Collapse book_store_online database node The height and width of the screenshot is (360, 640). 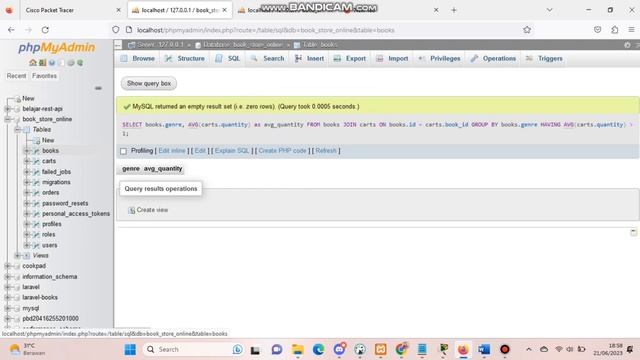click(x=7, y=119)
